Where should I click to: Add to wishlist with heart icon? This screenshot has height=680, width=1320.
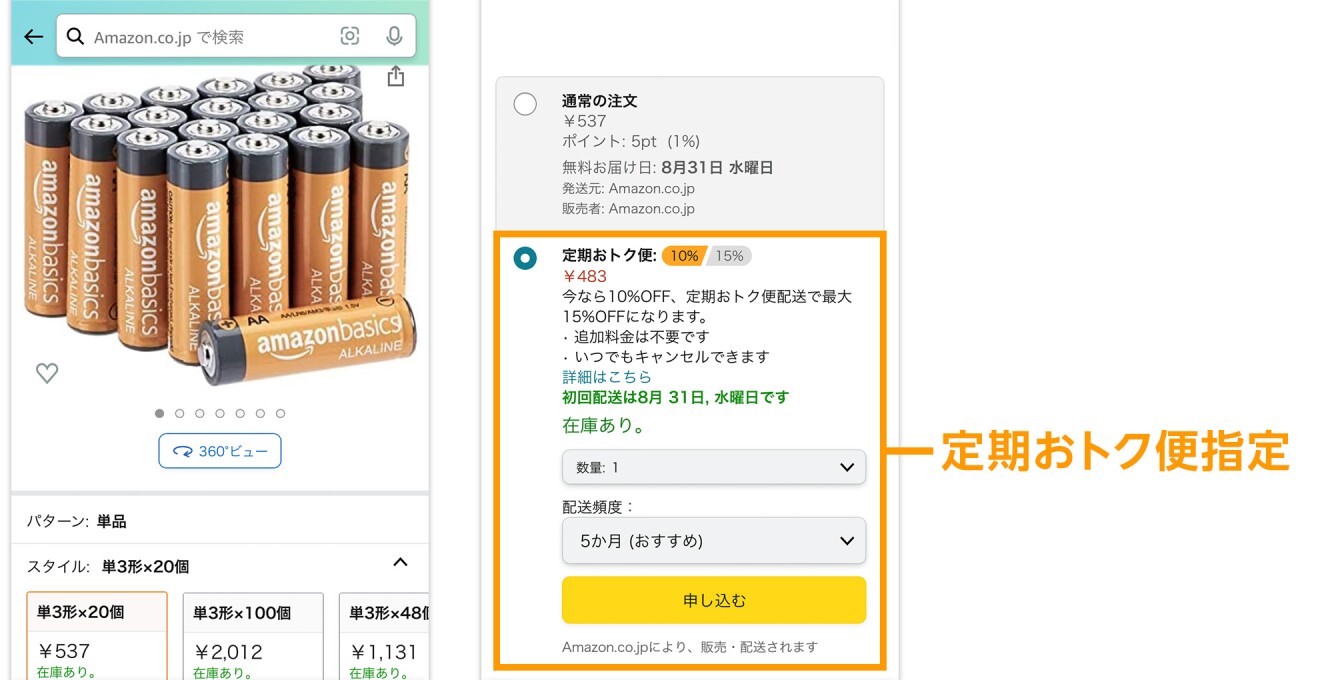click(x=47, y=373)
